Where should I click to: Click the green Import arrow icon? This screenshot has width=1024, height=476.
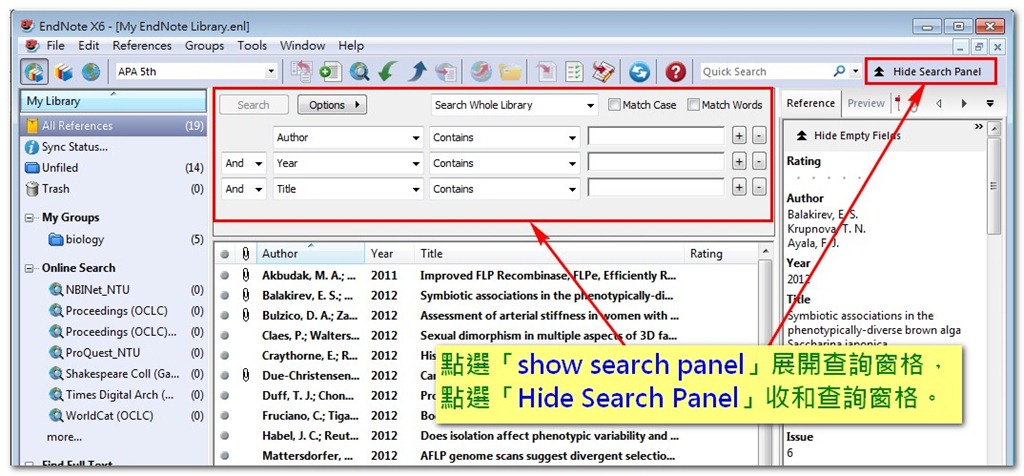388,71
